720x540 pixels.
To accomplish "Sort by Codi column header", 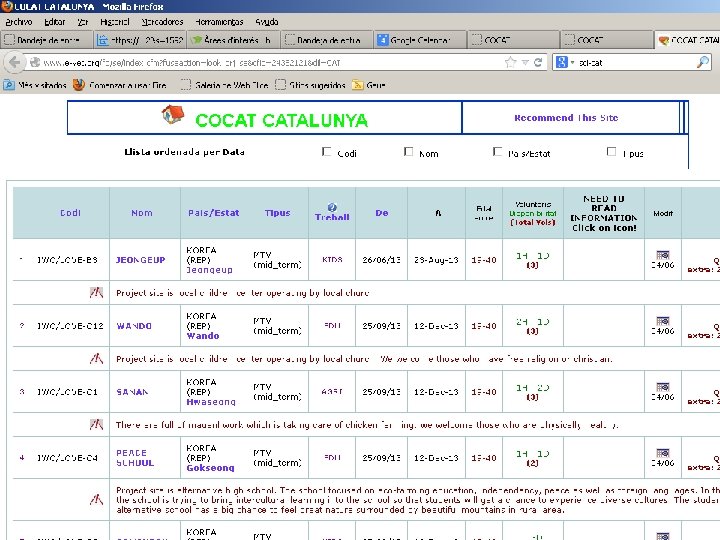I will point(70,213).
